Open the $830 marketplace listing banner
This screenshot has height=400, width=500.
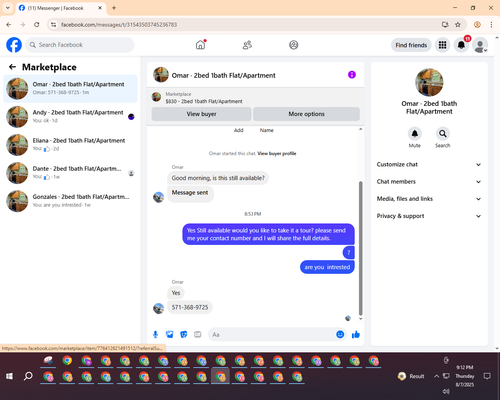[x=256, y=98]
